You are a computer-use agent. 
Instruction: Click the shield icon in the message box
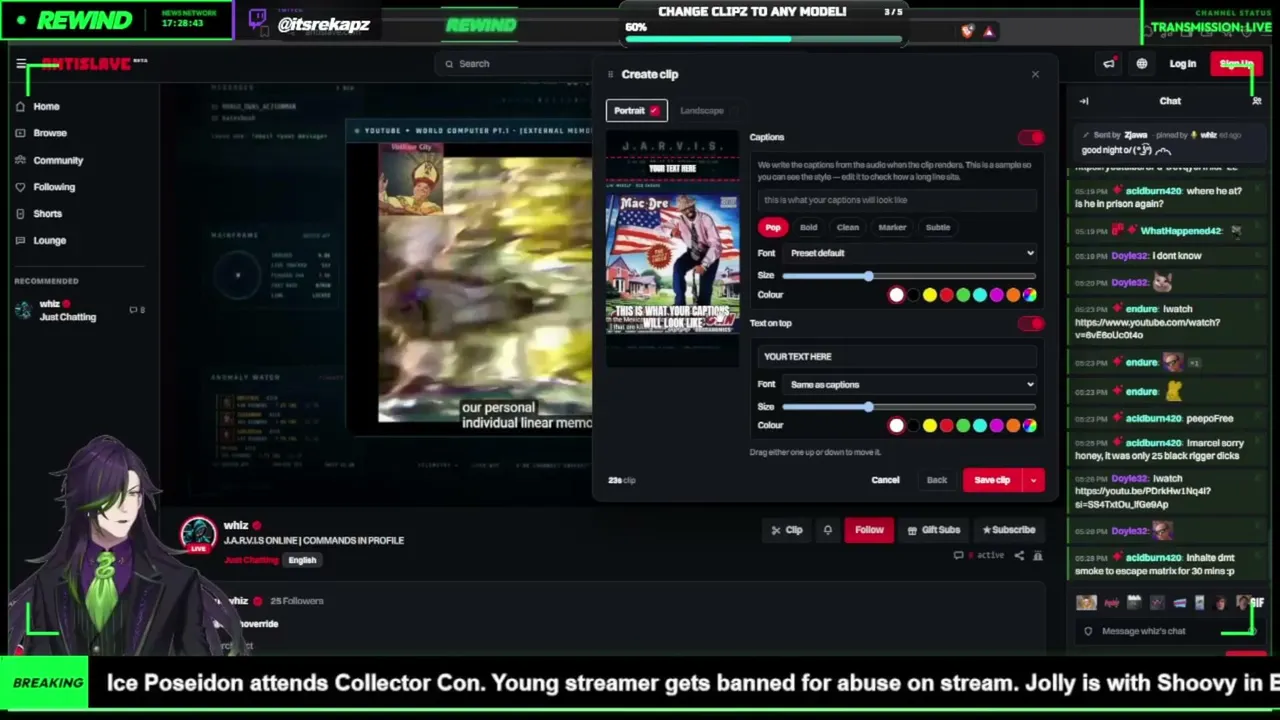pyautogui.click(x=1088, y=631)
